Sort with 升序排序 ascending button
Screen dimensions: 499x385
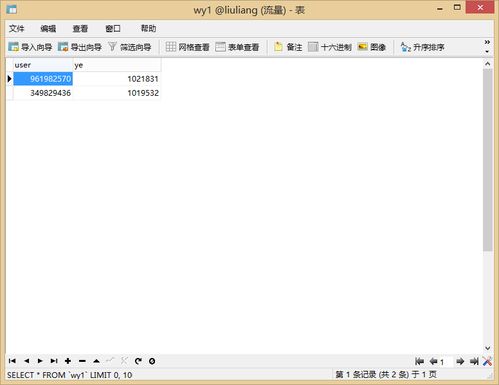click(422, 47)
